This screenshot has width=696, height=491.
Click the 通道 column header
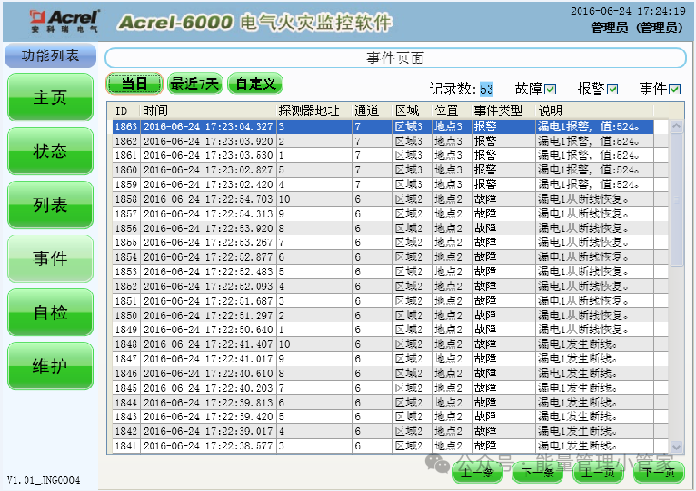[372, 111]
